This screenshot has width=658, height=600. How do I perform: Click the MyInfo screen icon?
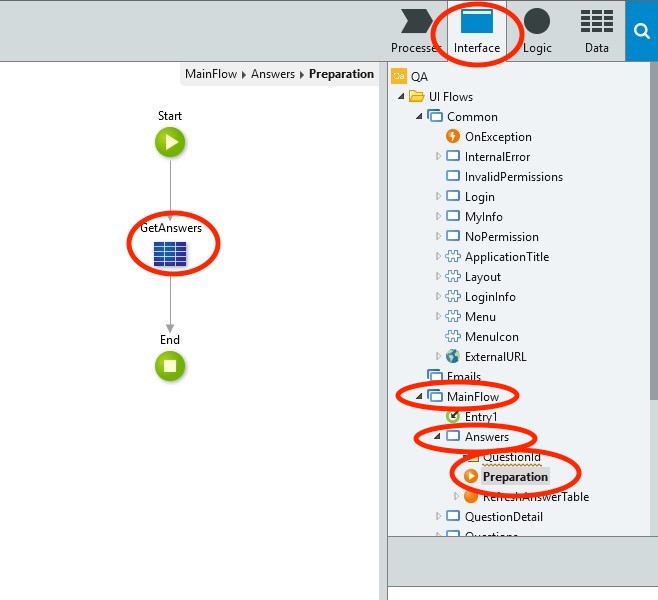tap(453, 216)
